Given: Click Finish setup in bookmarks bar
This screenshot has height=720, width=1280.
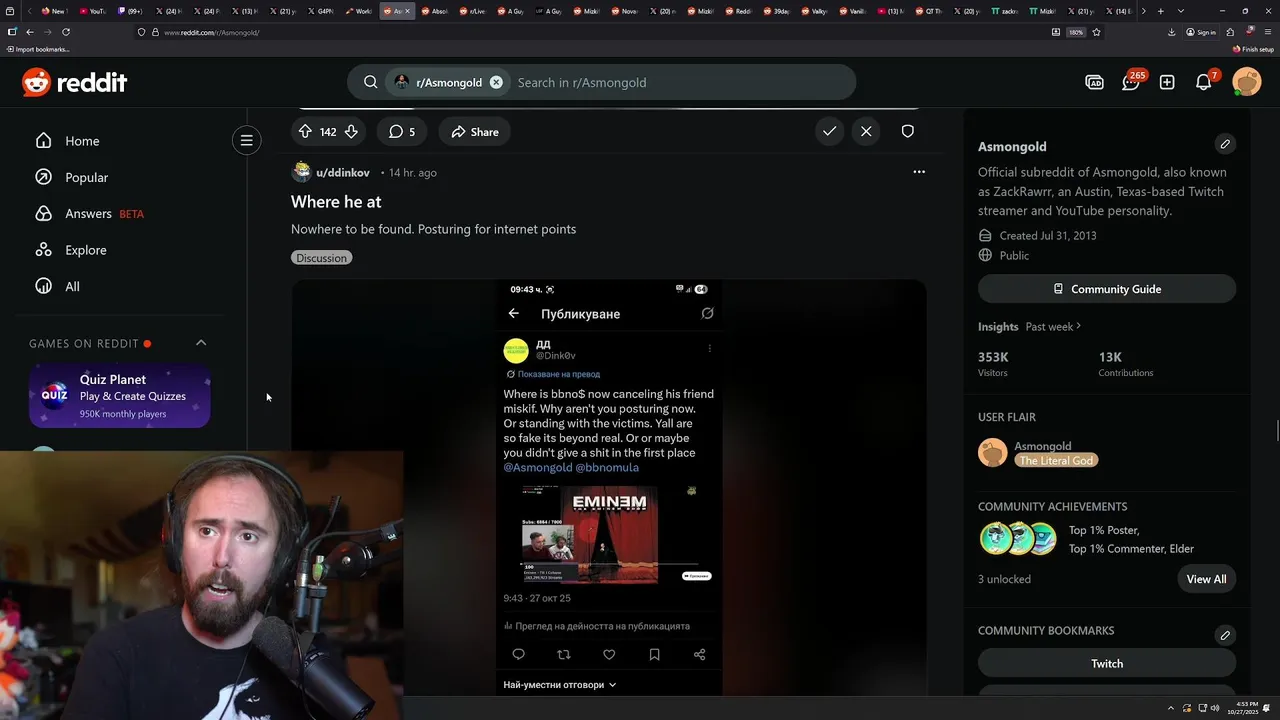Looking at the screenshot, I should tap(1254, 49).
